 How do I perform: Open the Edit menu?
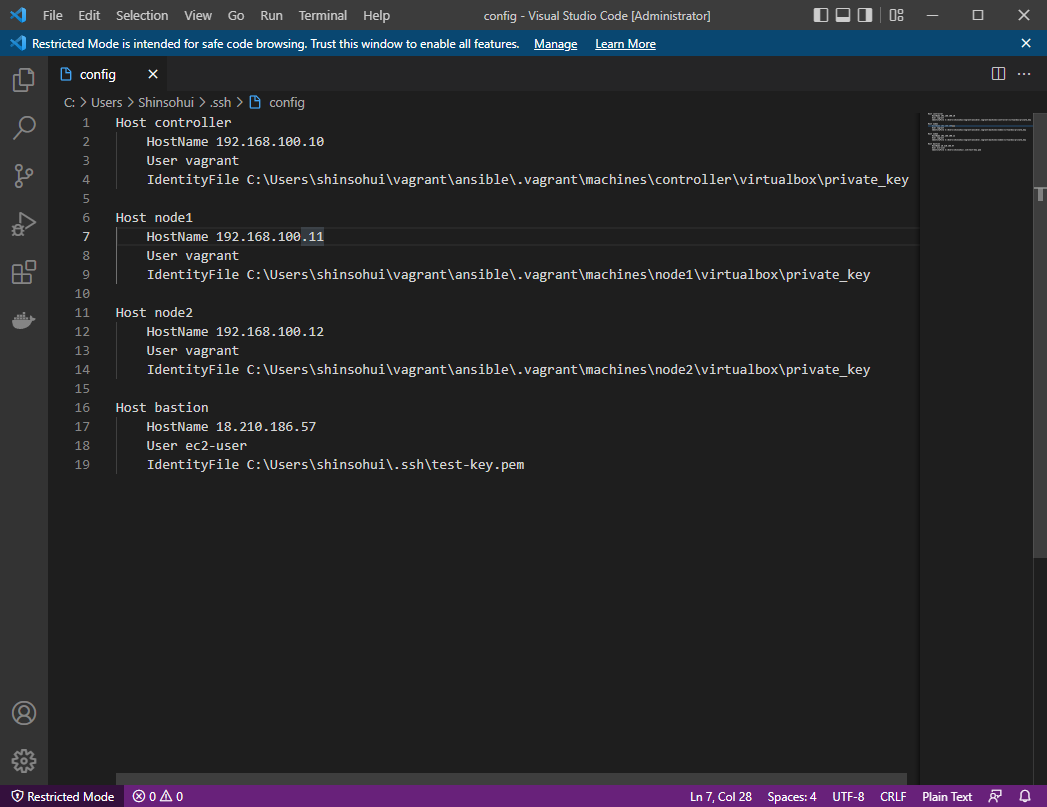pos(89,15)
